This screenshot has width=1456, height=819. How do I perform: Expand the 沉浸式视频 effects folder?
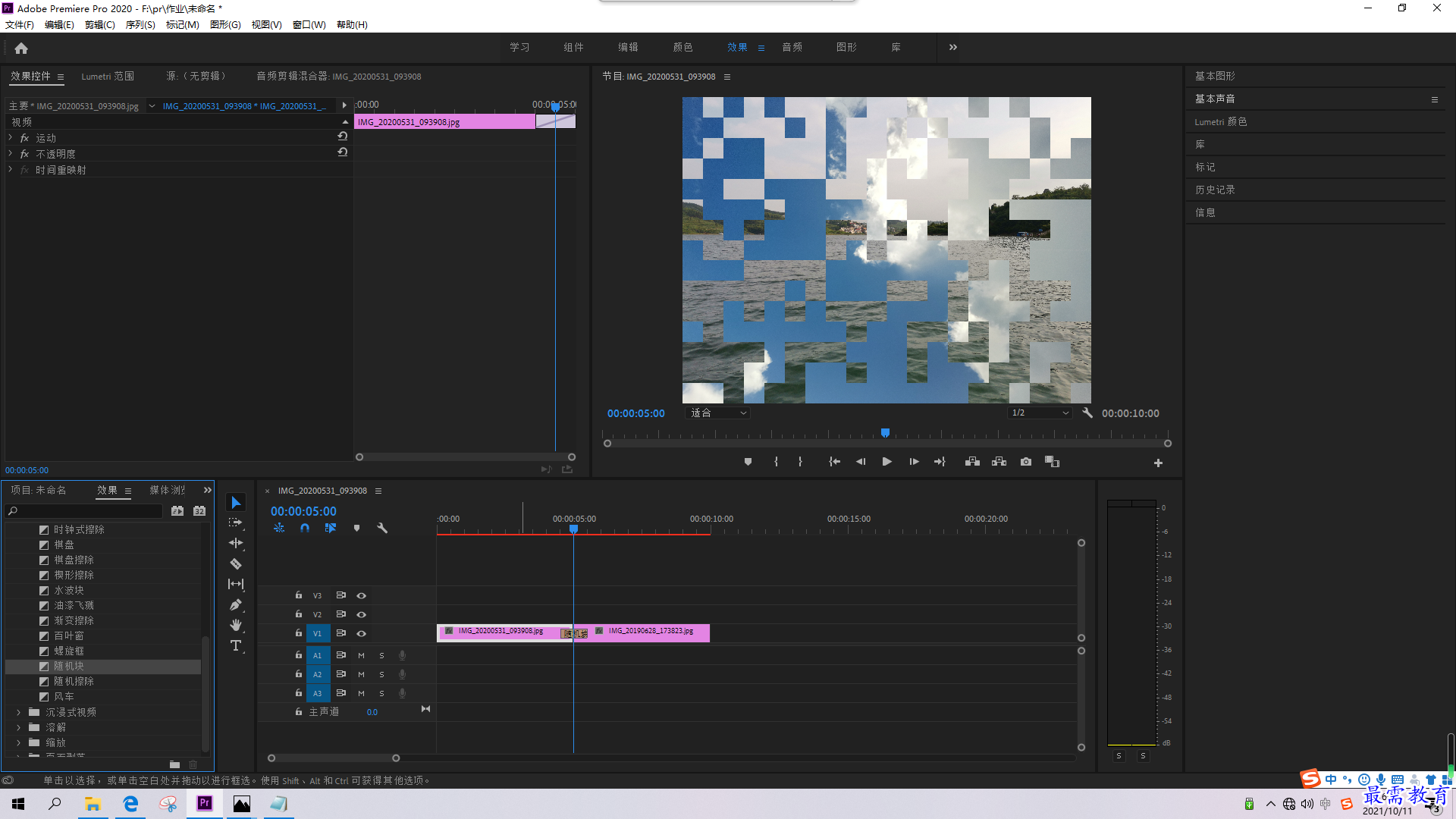(x=19, y=712)
